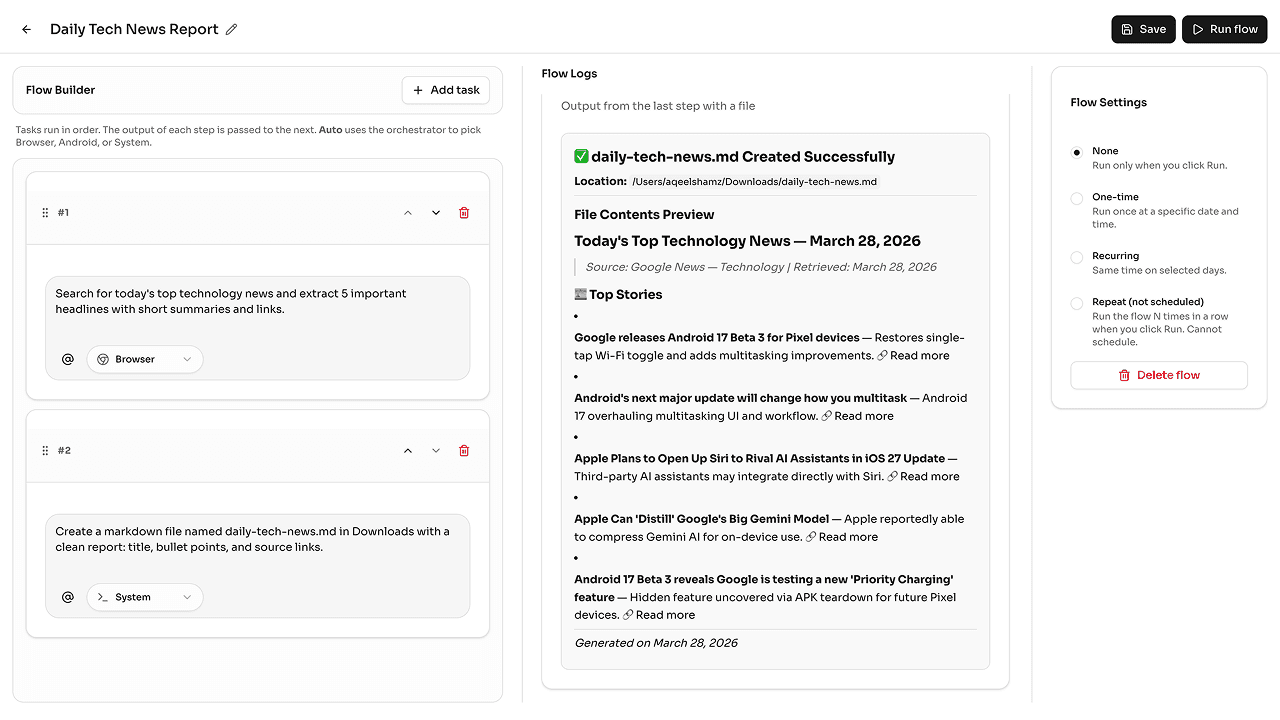
Task: Click the @ mention icon in task #1
Action: point(68,359)
